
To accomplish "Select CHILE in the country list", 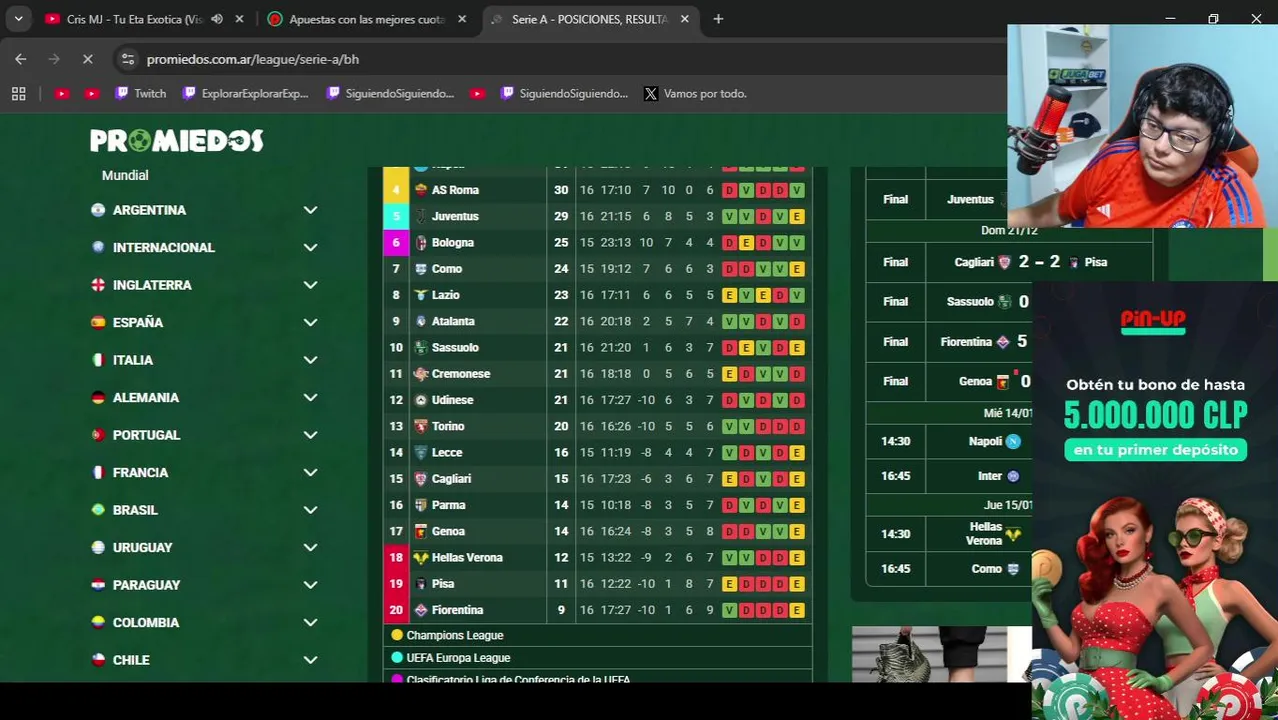I will (x=131, y=660).
